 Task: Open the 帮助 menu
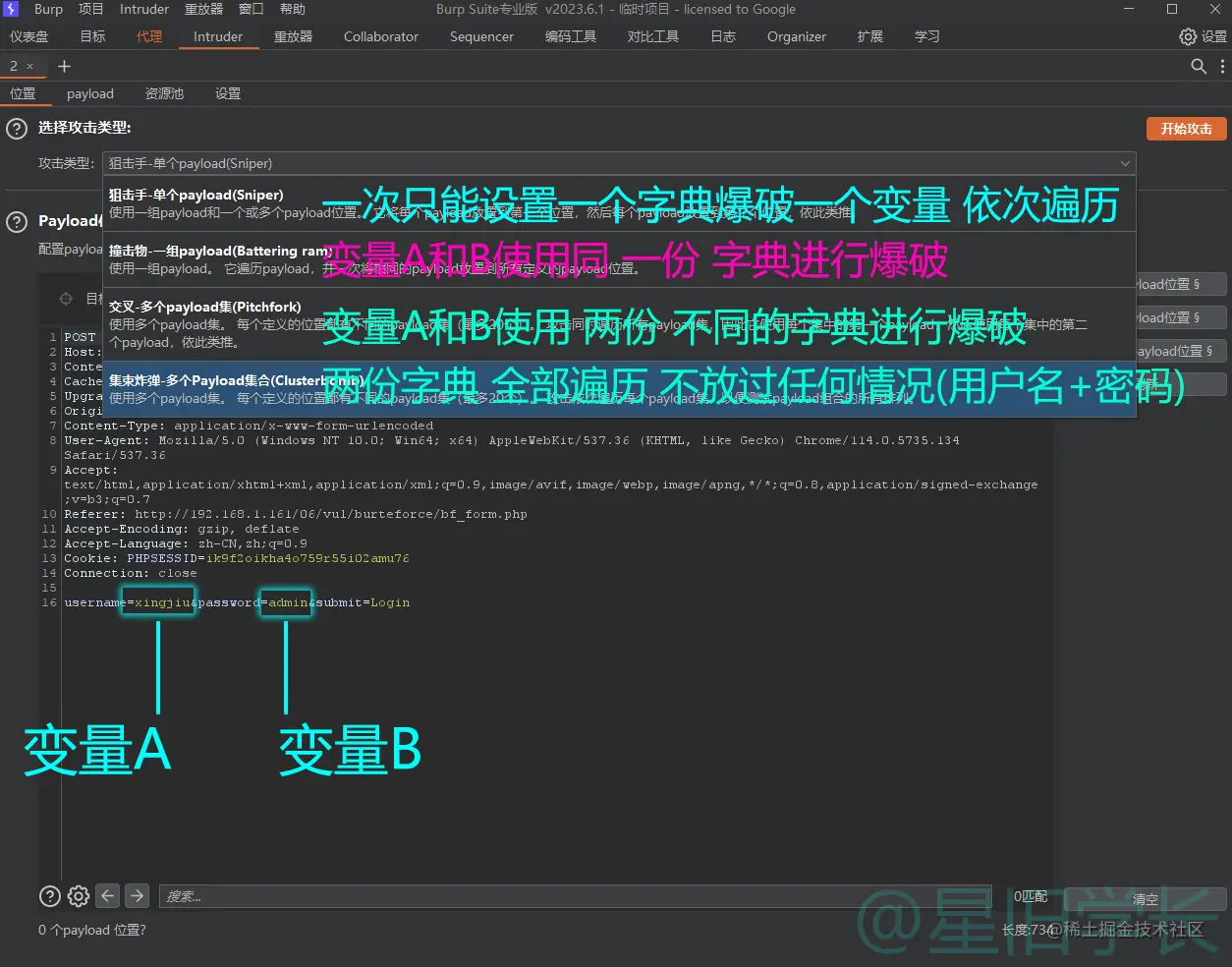click(x=293, y=9)
